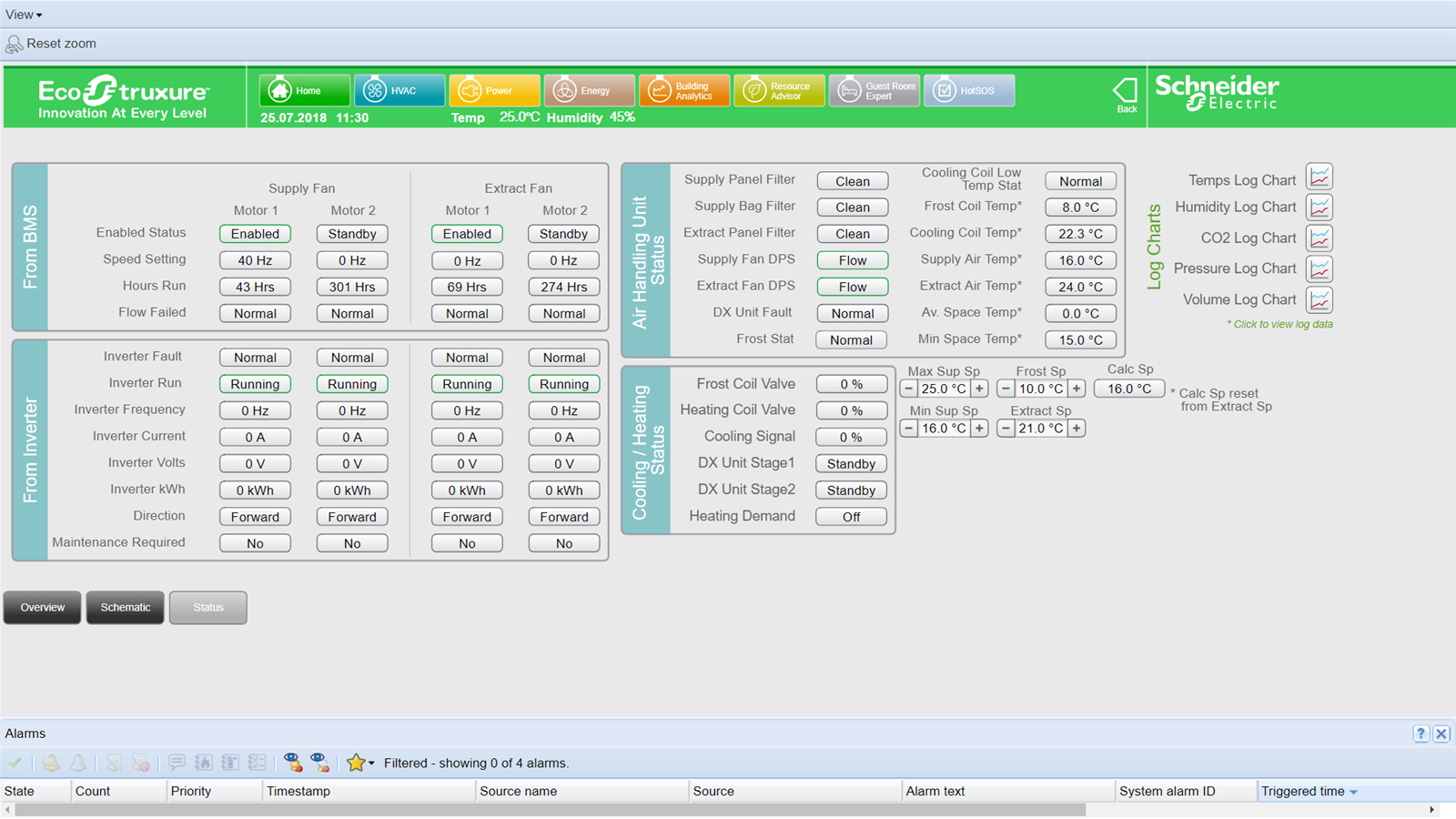The image size is (1456, 819).
Task: Sort by the Triggered time column arrow
Action: coord(1353,792)
